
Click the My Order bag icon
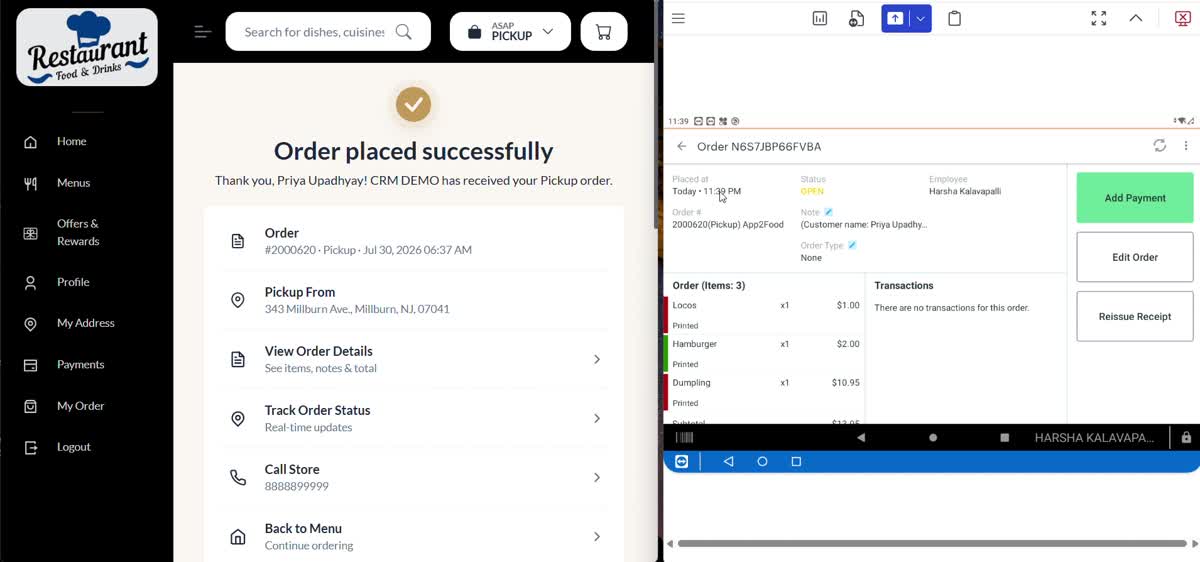[31, 406]
